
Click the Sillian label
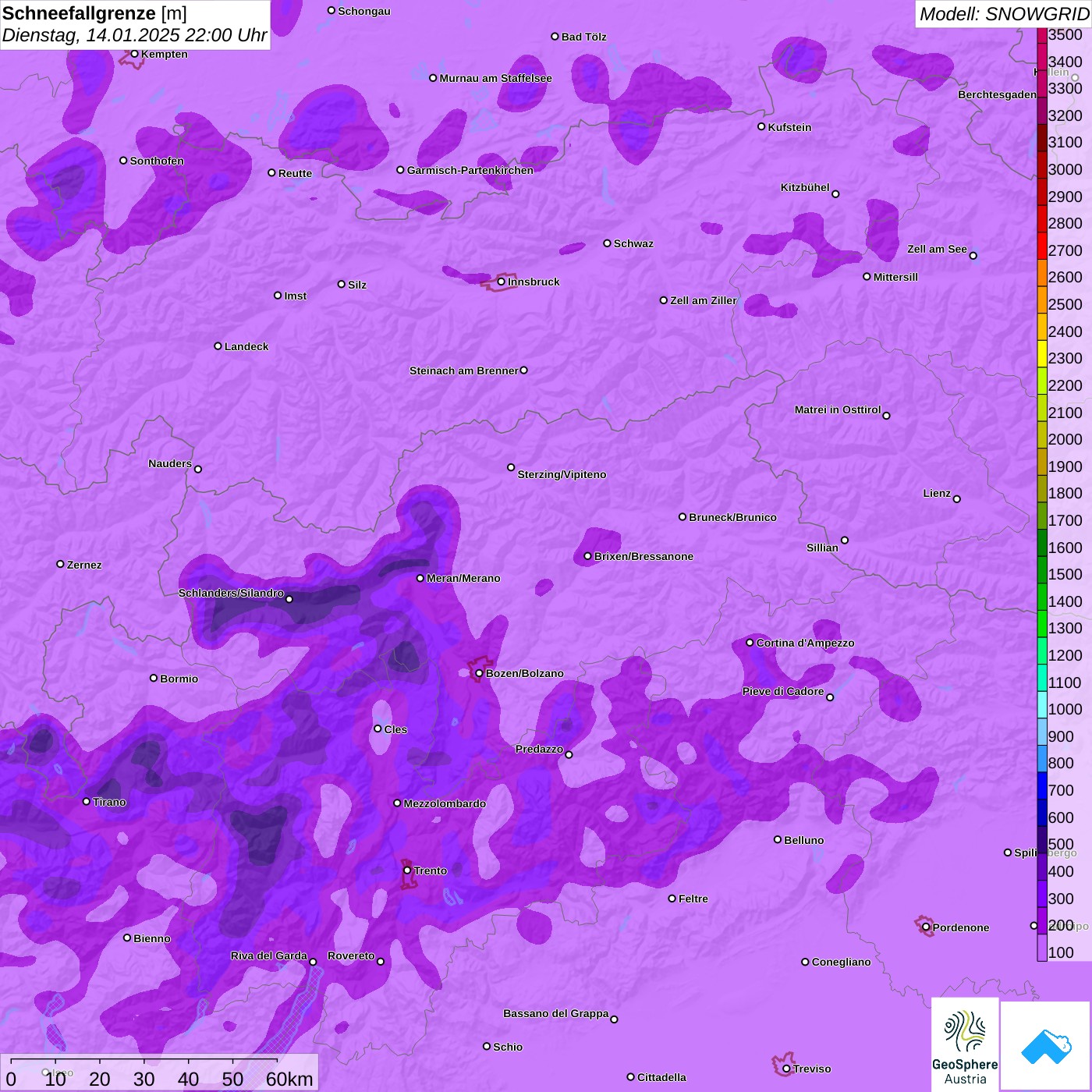click(822, 548)
